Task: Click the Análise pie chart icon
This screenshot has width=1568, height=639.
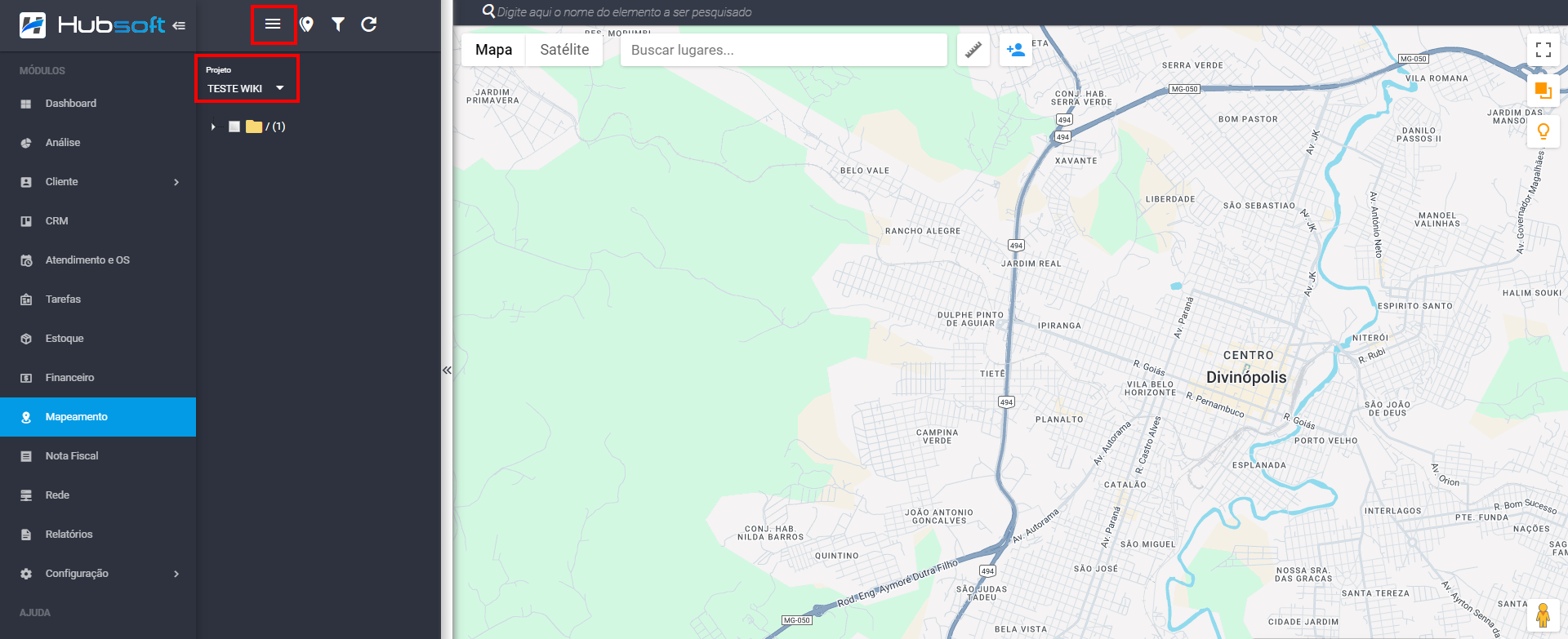Action: 26,143
